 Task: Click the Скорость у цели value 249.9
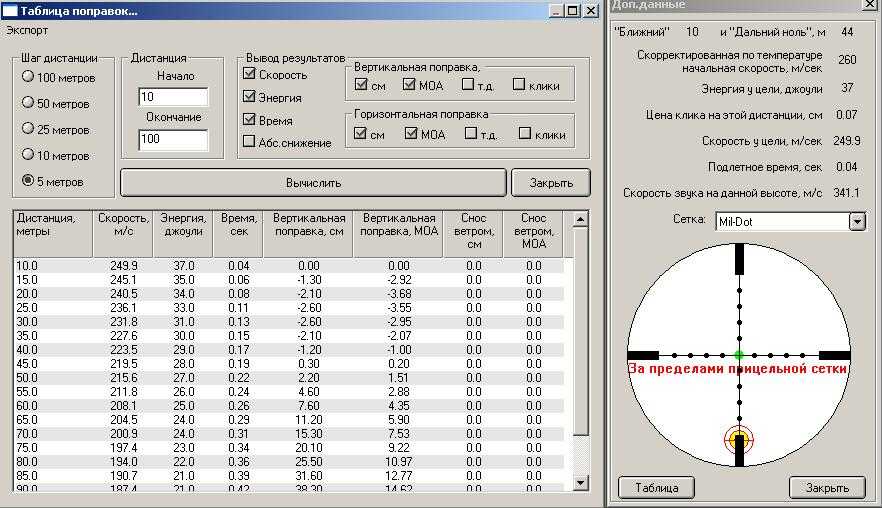847,141
